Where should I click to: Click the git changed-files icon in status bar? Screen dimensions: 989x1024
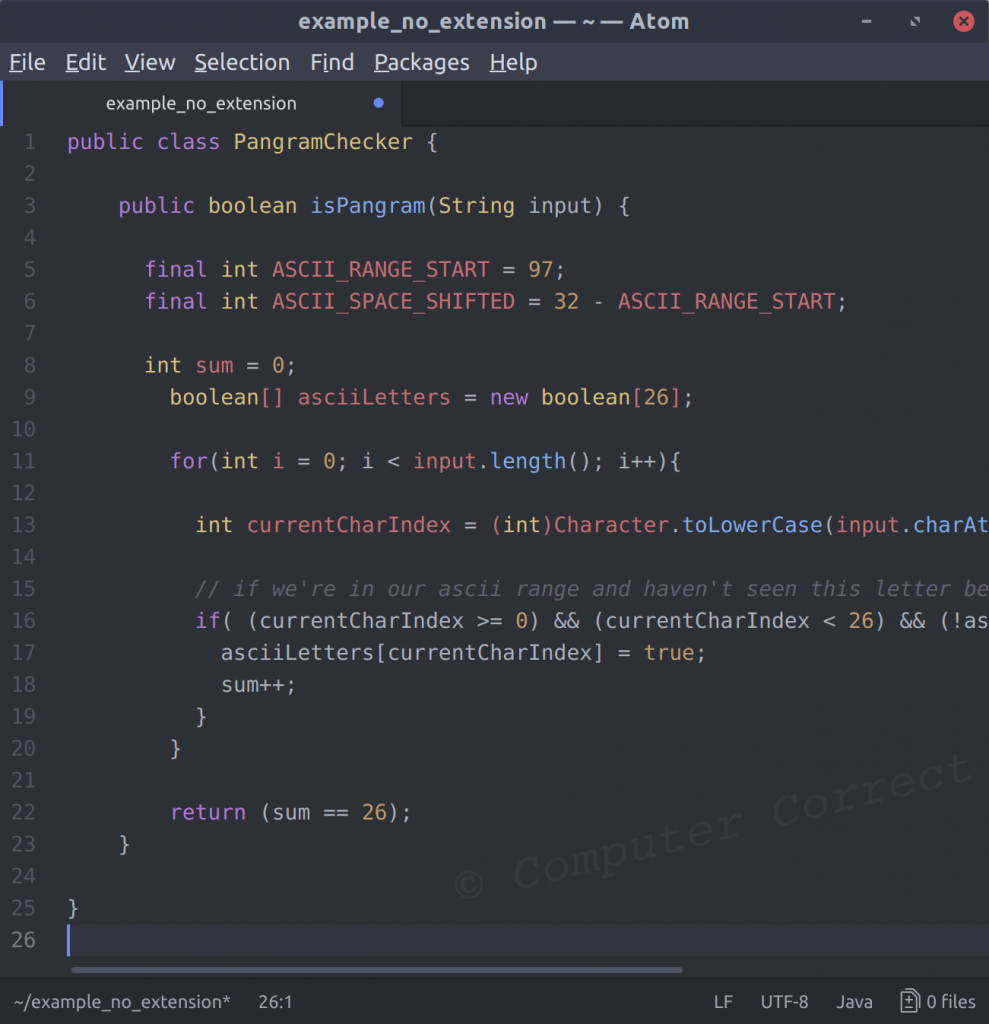point(910,1001)
